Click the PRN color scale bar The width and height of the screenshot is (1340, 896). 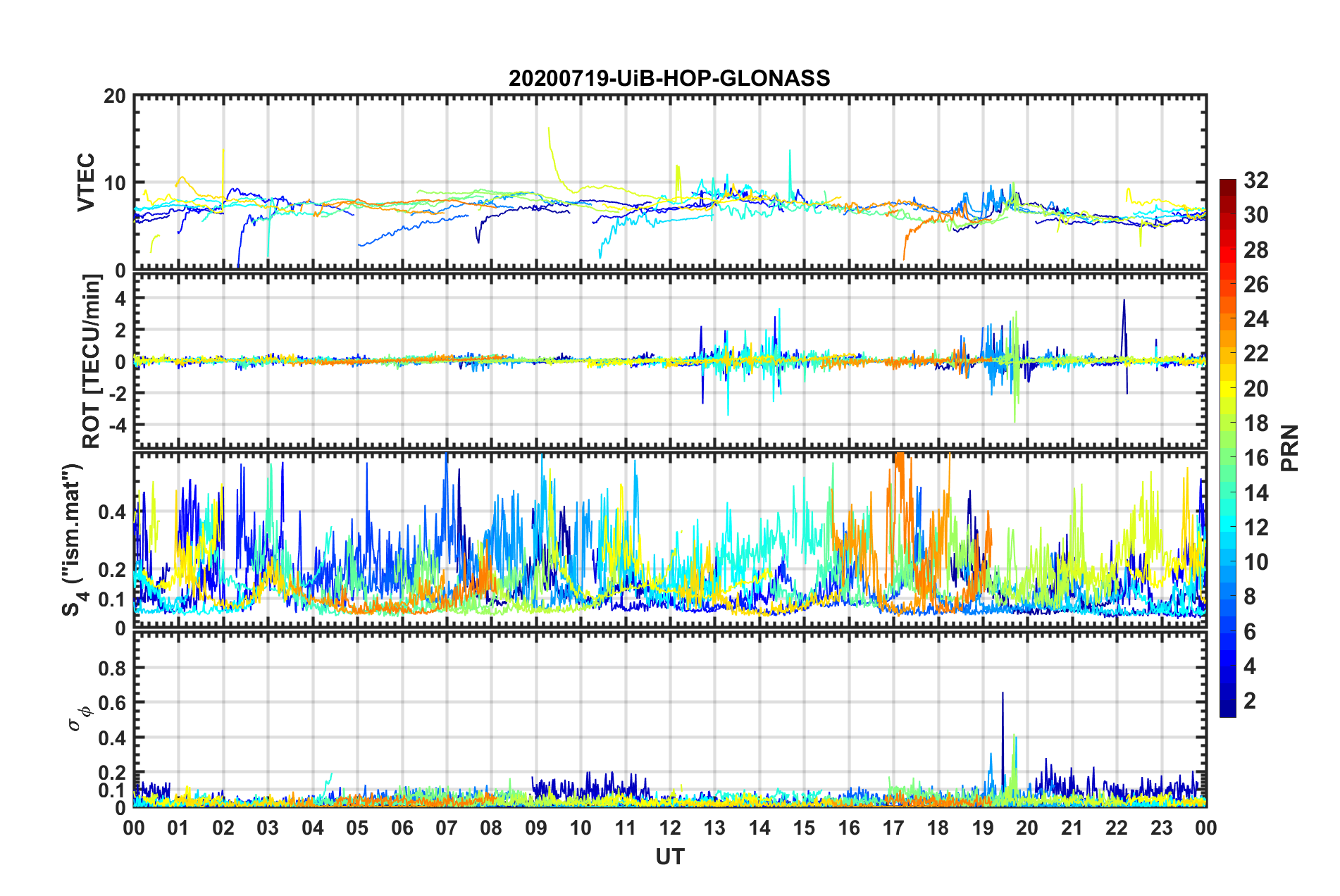1228,448
